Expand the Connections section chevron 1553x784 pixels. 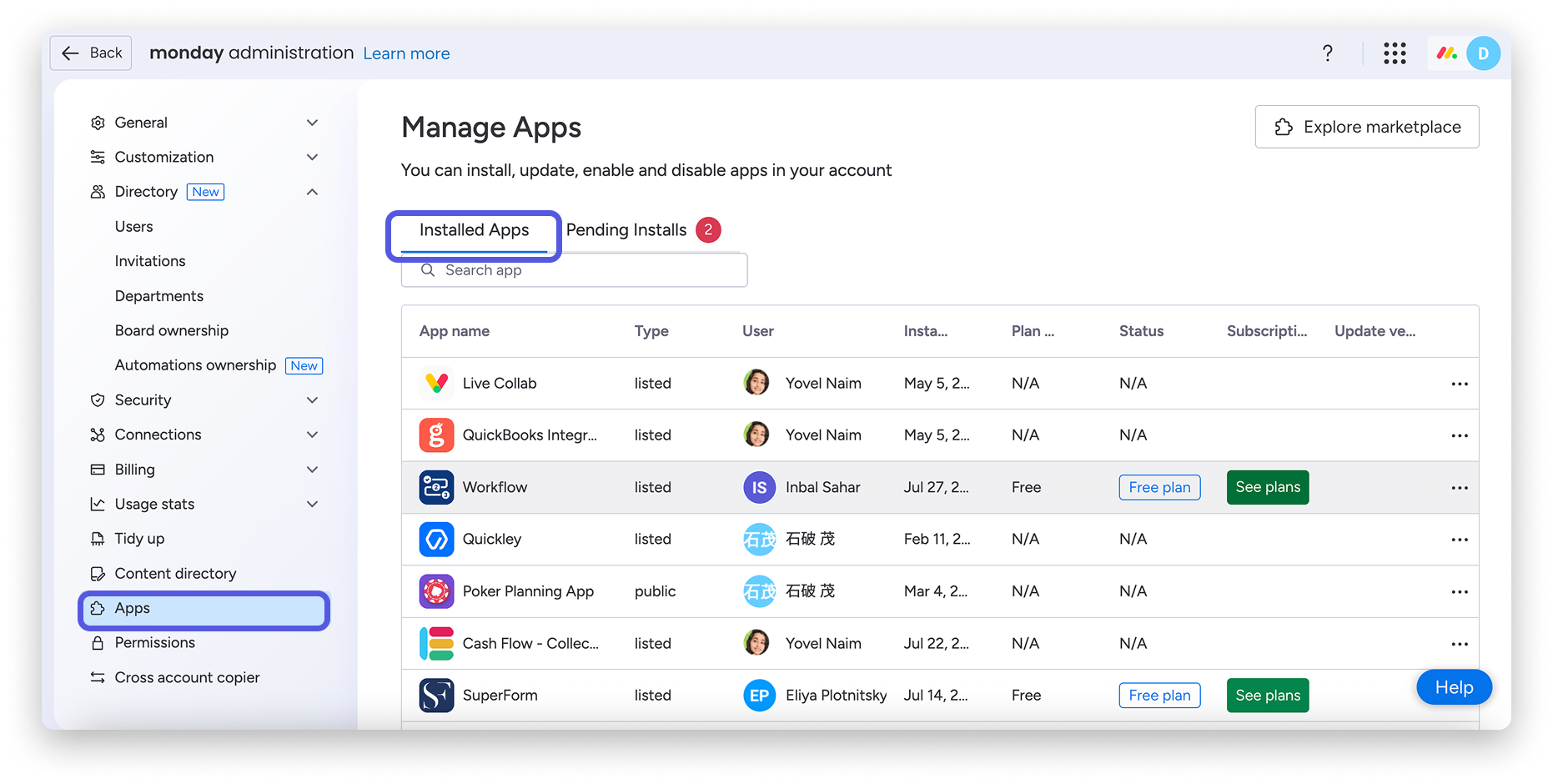click(x=312, y=435)
